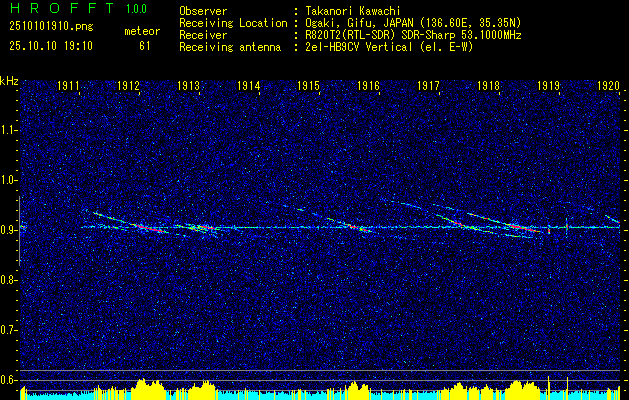Click the Receiver label
Viewport: 629px width, 400px height.
203,35
